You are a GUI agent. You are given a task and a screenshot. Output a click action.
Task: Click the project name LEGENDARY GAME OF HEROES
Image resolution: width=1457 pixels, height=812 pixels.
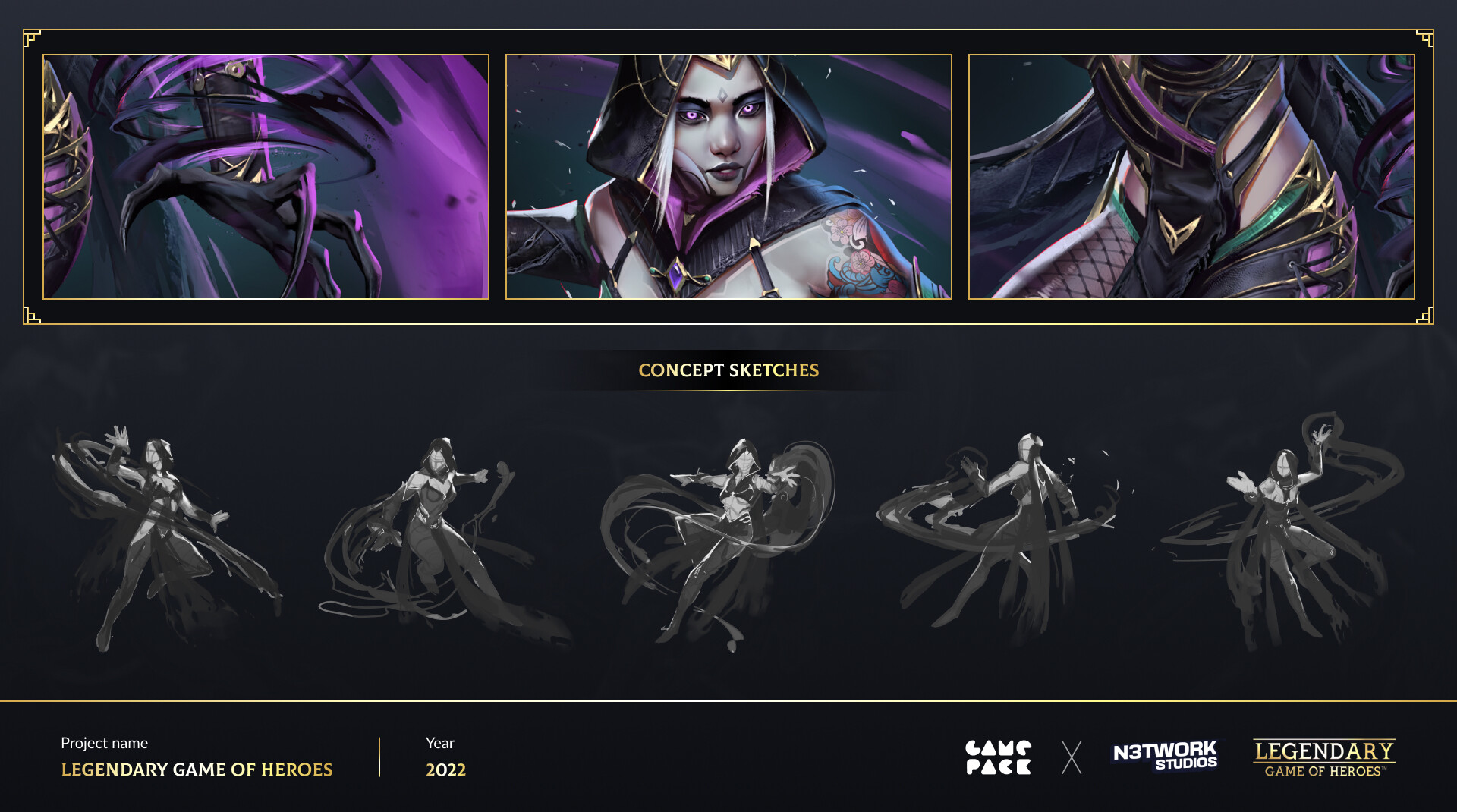tap(197, 770)
